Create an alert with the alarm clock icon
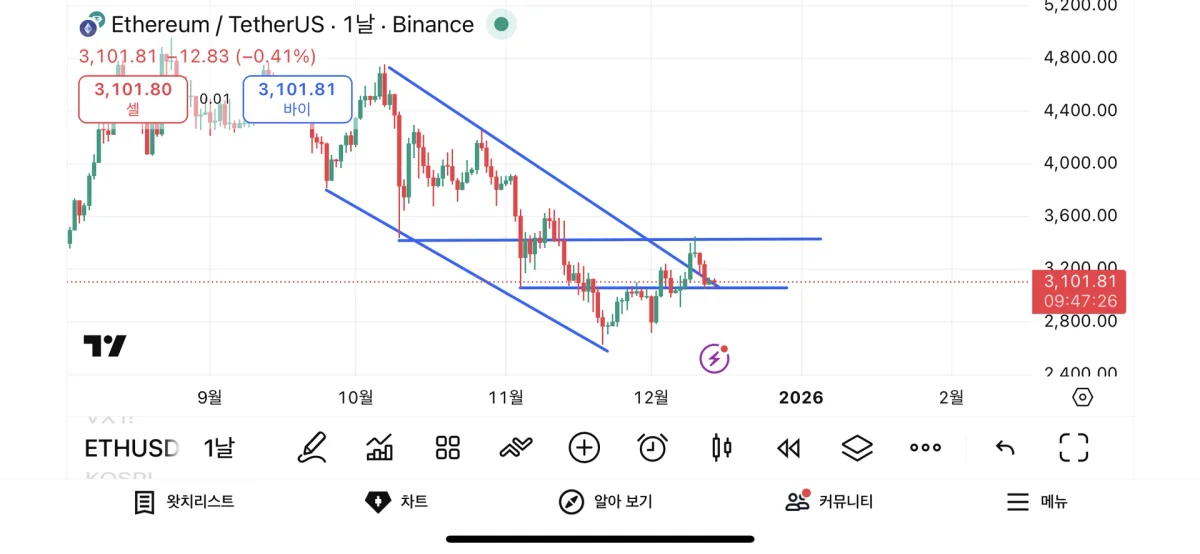 coord(653,447)
